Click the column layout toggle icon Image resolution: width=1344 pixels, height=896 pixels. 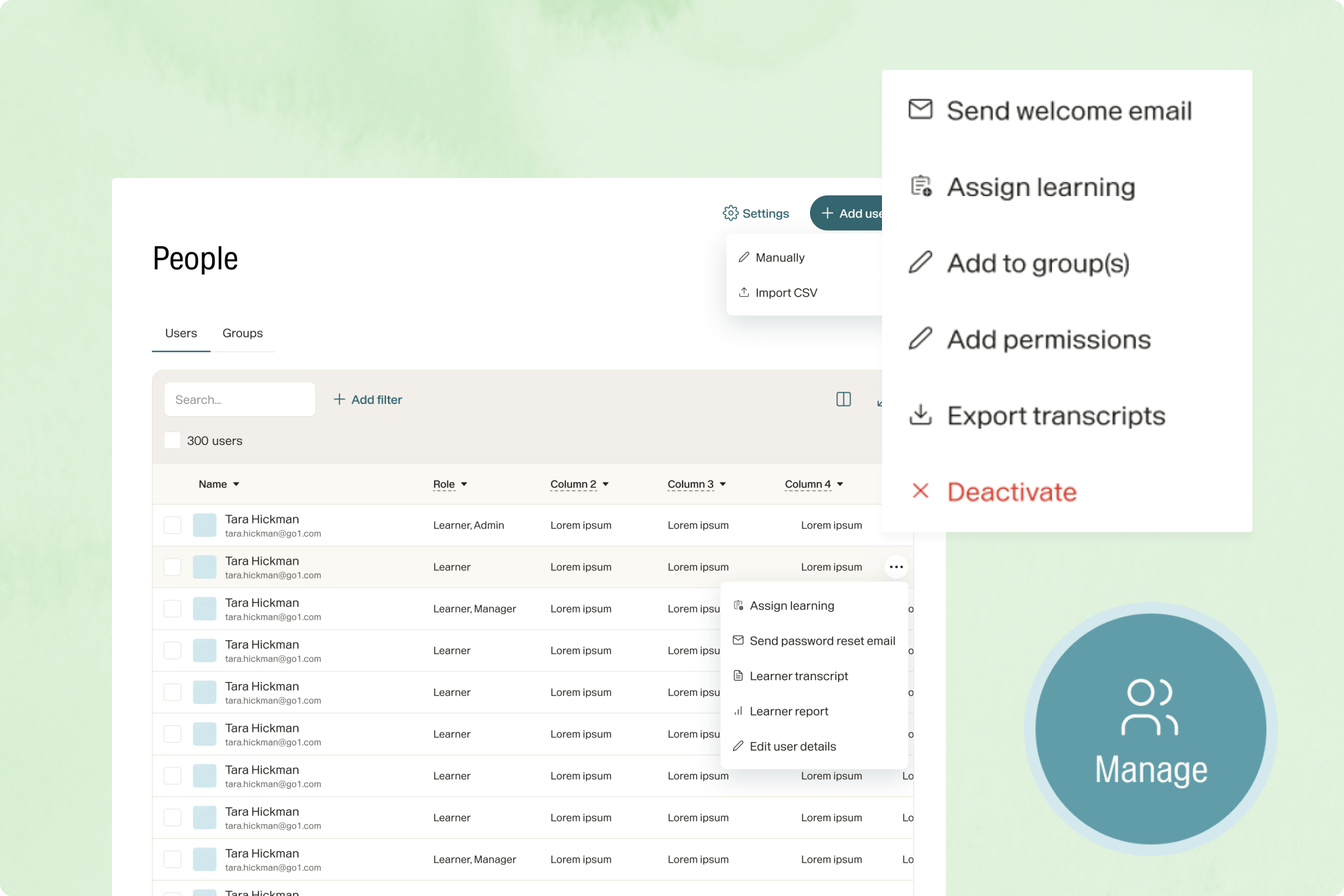point(843,399)
